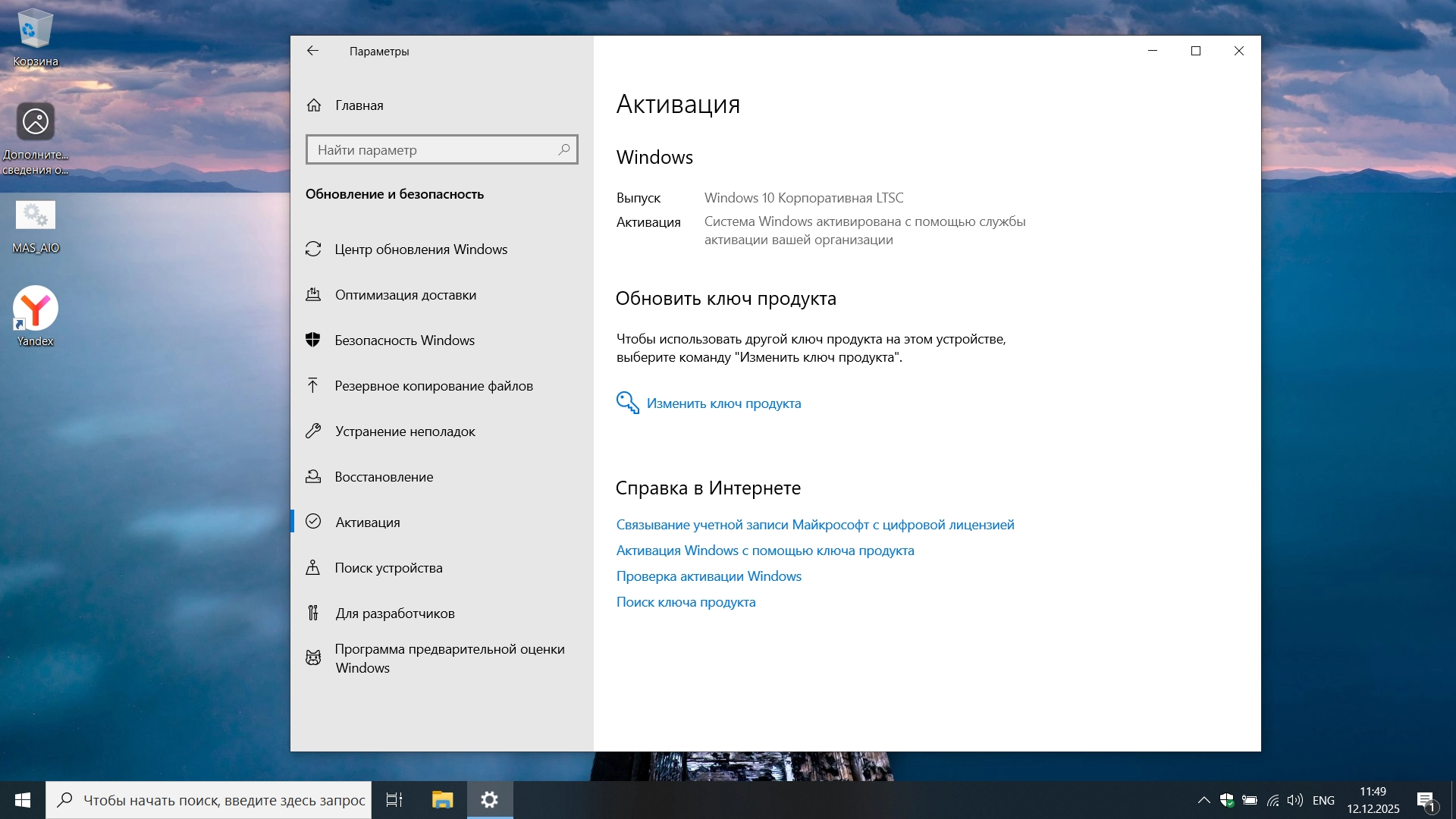Open Поиск устройства page
The height and width of the screenshot is (819, 1456).
[x=388, y=568]
